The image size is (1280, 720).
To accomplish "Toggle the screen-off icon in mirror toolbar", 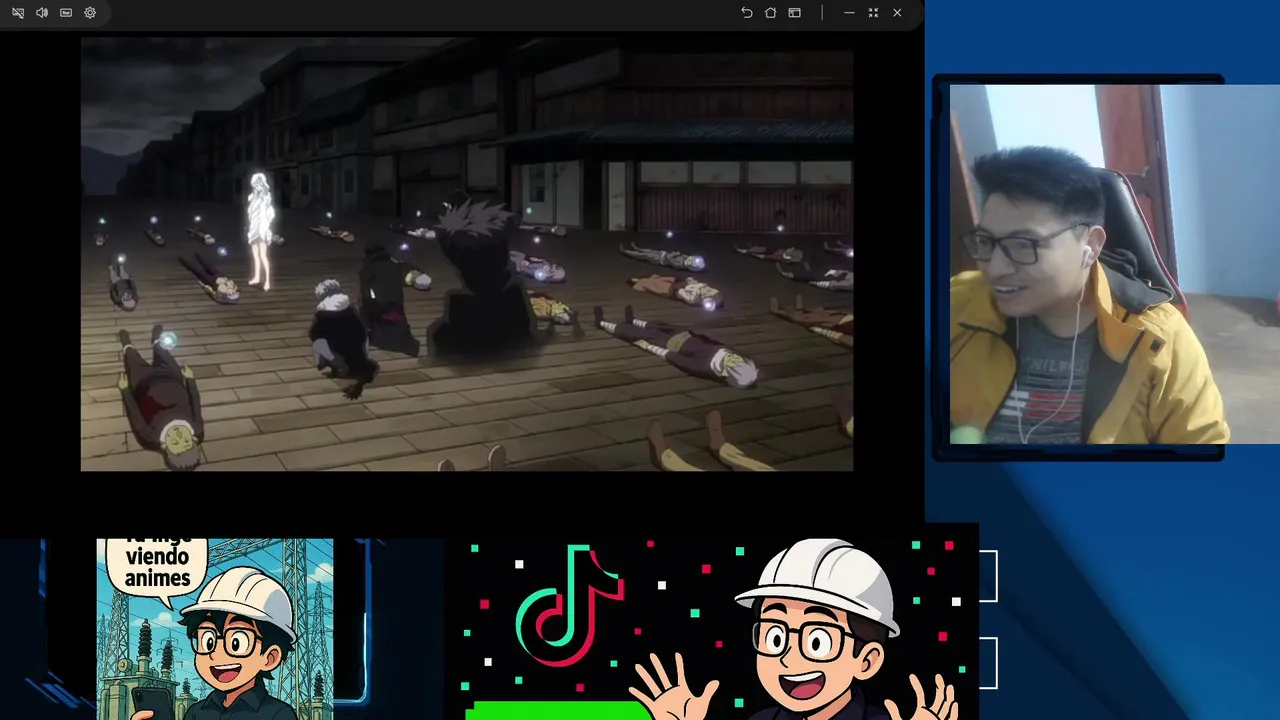I will pos(18,13).
